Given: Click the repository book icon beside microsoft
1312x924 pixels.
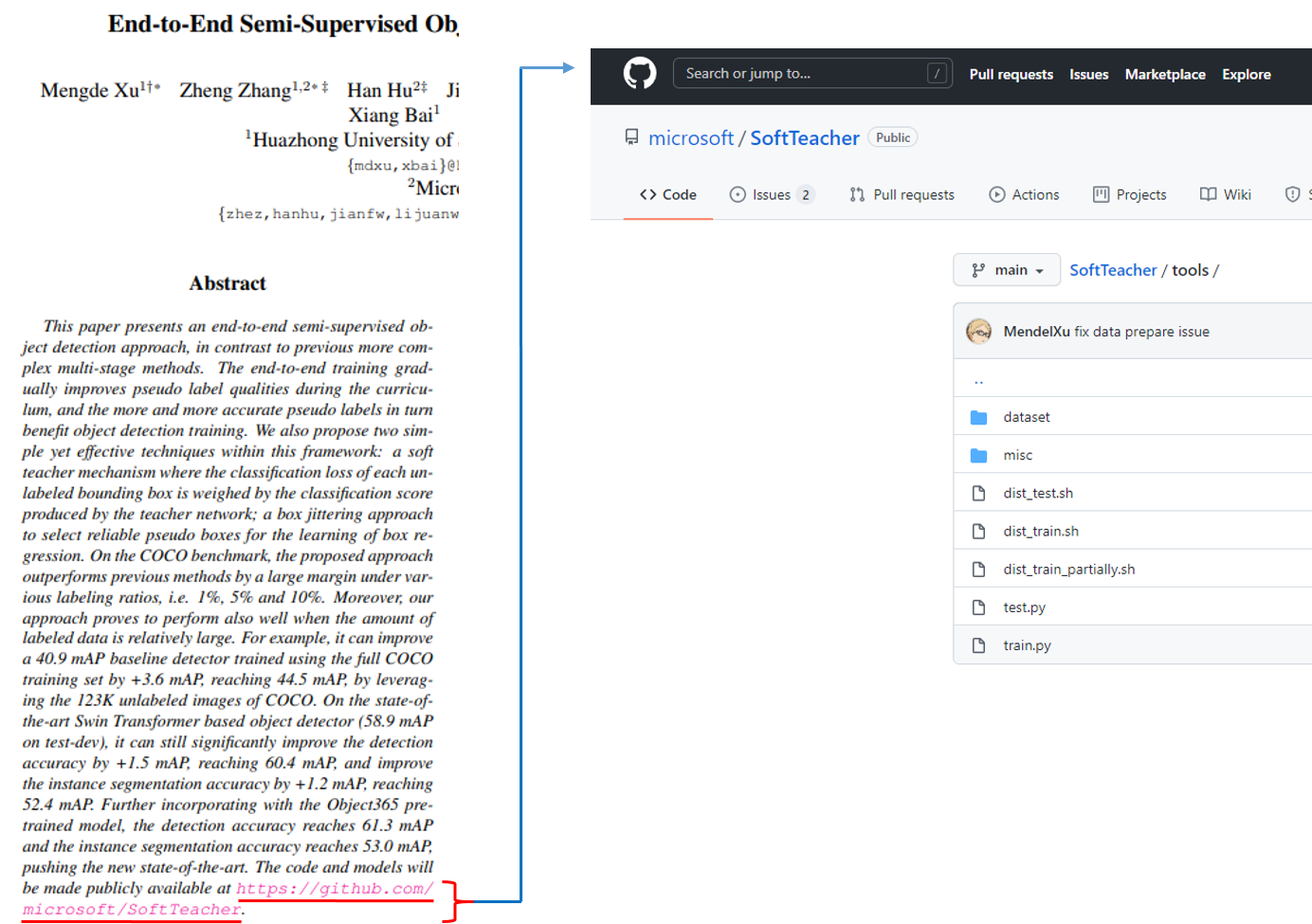Looking at the screenshot, I should [x=631, y=137].
